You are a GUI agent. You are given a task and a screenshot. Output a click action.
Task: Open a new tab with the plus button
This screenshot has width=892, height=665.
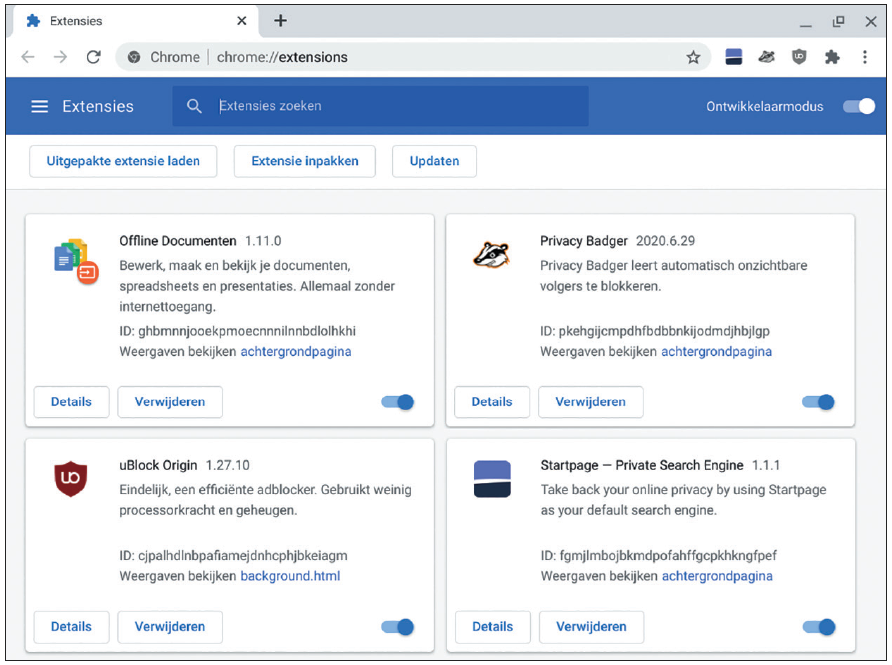pos(280,21)
